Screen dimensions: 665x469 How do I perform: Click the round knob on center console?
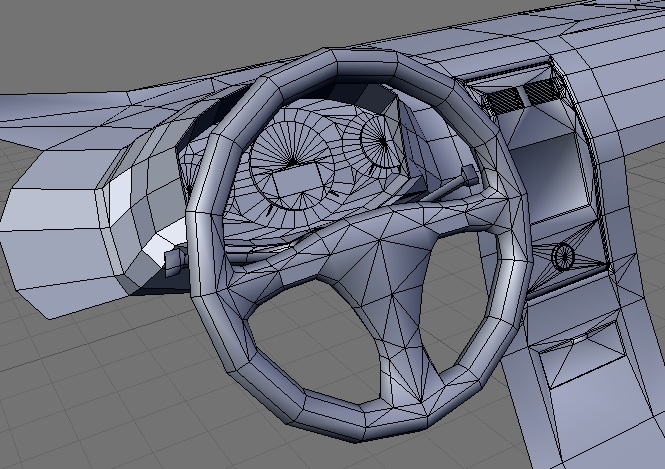[x=563, y=256]
